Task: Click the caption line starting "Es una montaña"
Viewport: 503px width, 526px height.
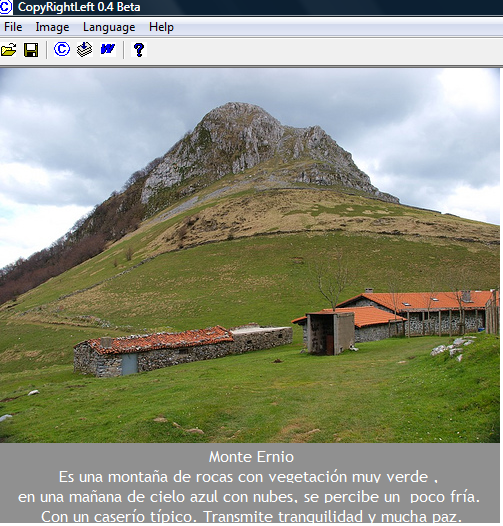Action: point(248,477)
